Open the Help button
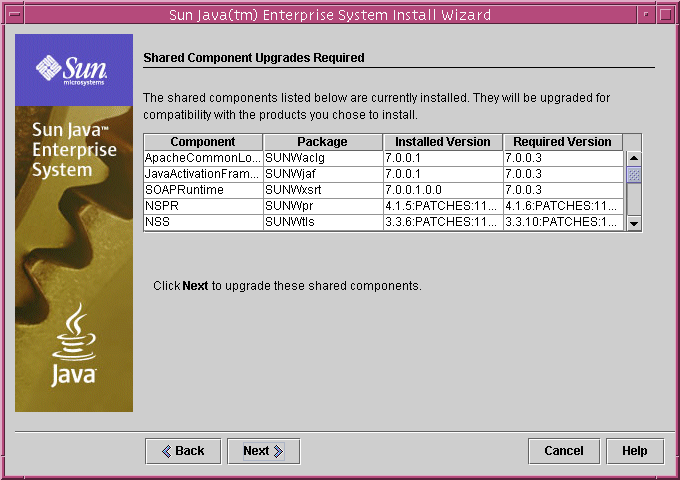The height and width of the screenshot is (480, 680). (x=634, y=451)
